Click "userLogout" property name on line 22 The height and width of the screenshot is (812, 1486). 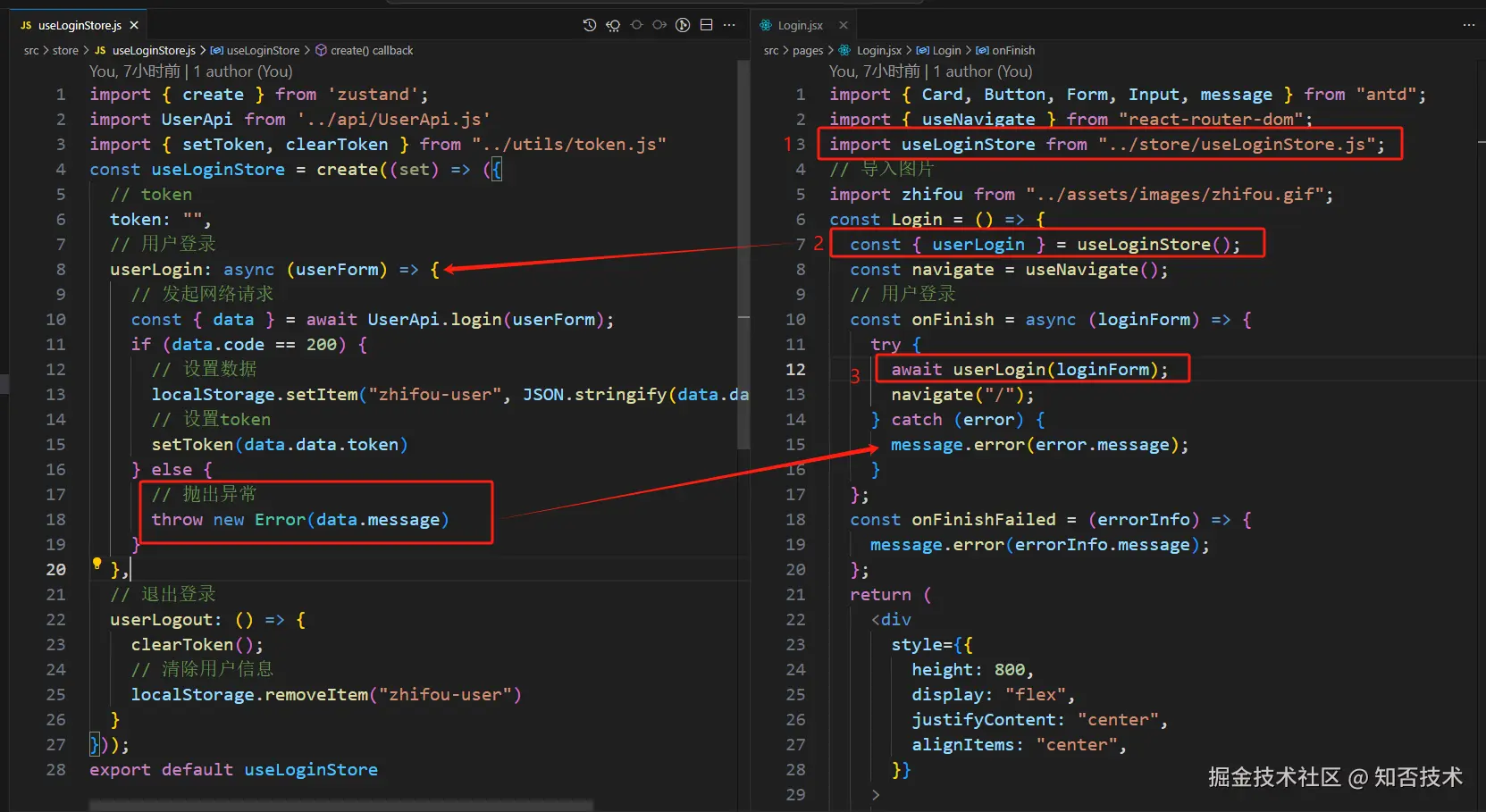pos(161,619)
